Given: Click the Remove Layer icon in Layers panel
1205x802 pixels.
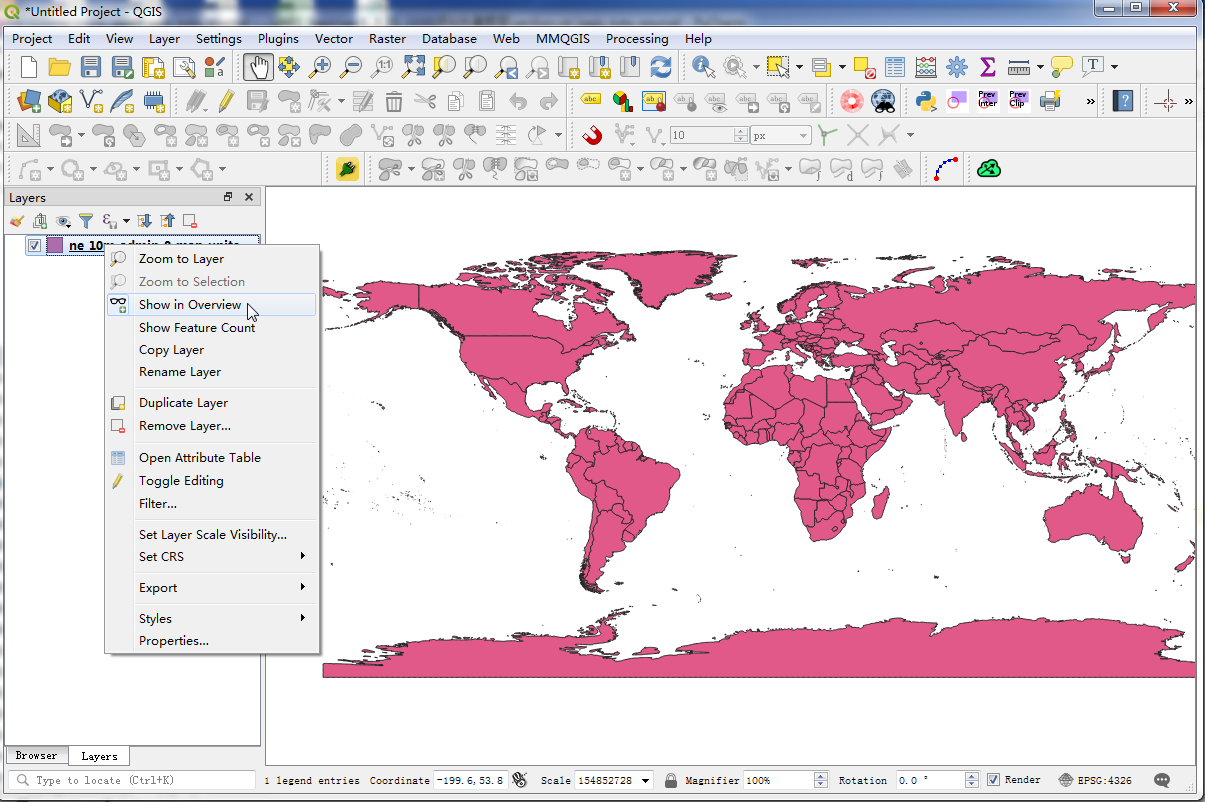Looking at the screenshot, I should [x=190, y=221].
